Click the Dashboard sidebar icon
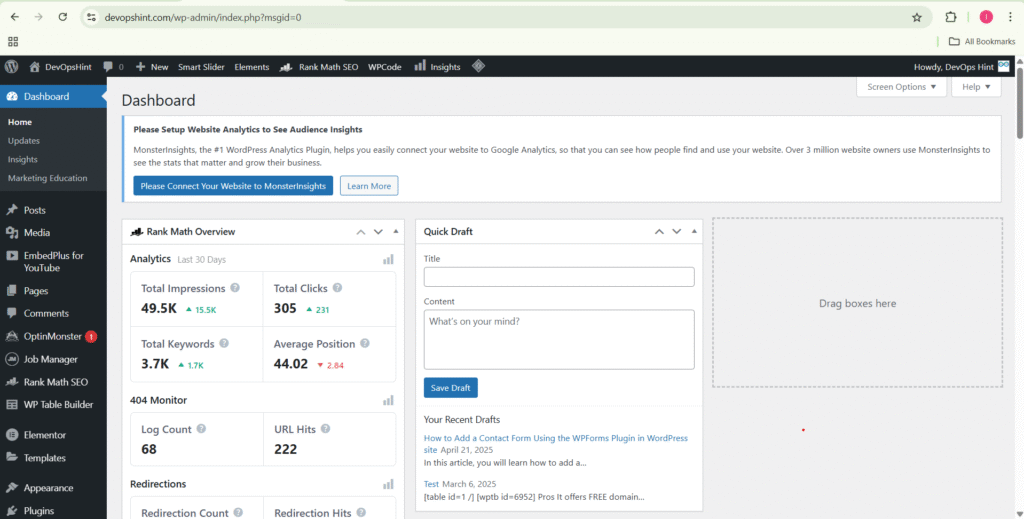1024x519 pixels. pos(12,97)
